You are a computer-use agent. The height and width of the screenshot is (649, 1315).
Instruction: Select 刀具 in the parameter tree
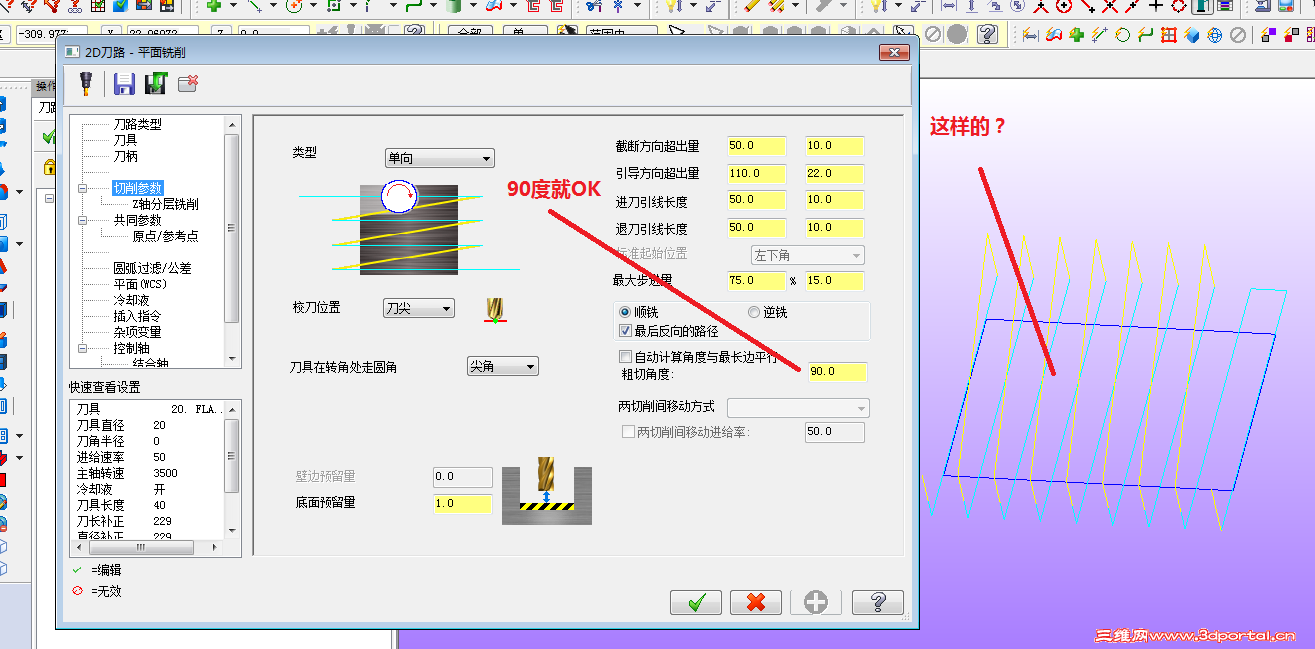tap(125, 140)
